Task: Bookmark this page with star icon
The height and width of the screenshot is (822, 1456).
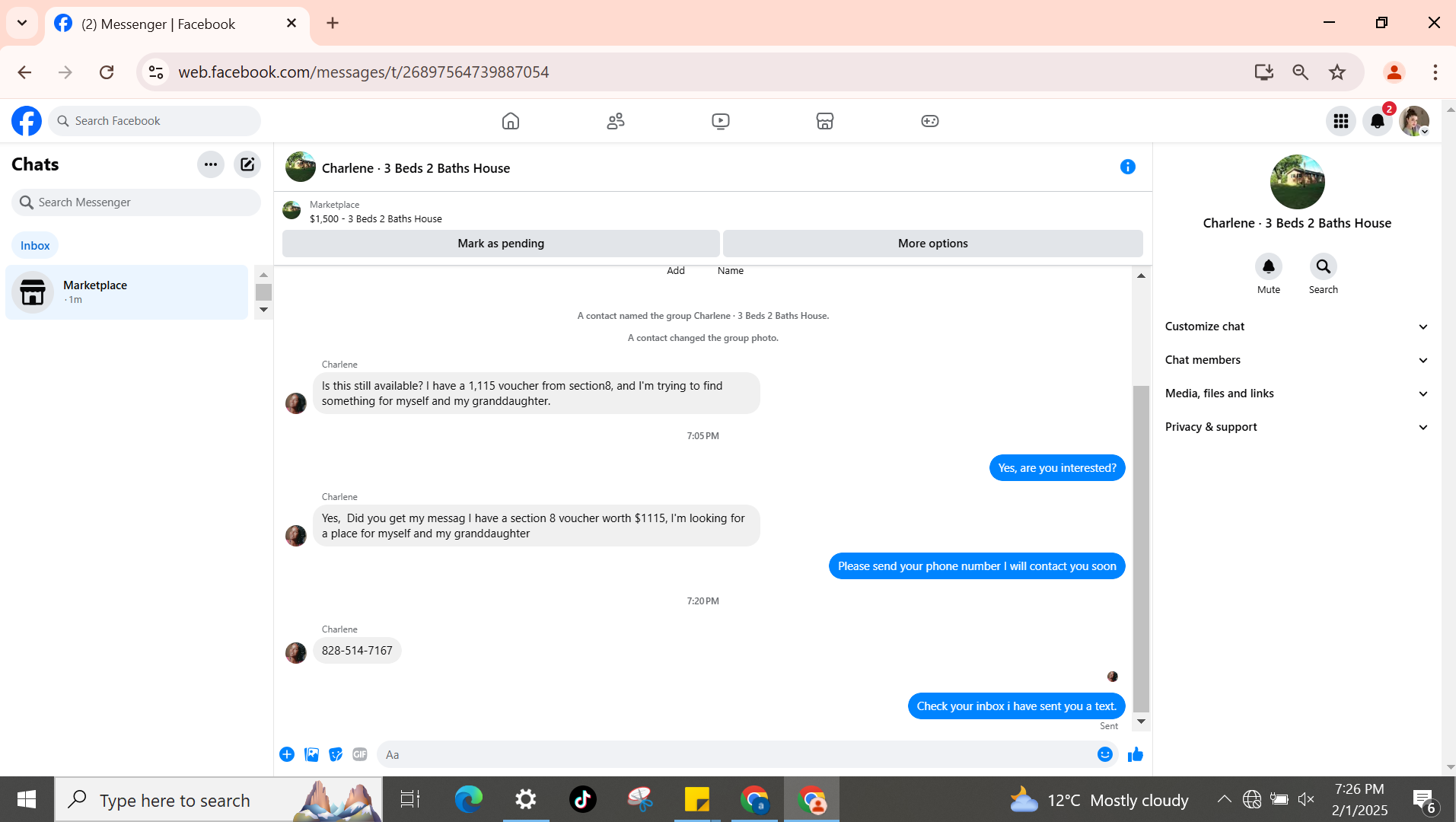Action: pyautogui.click(x=1337, y=72)
